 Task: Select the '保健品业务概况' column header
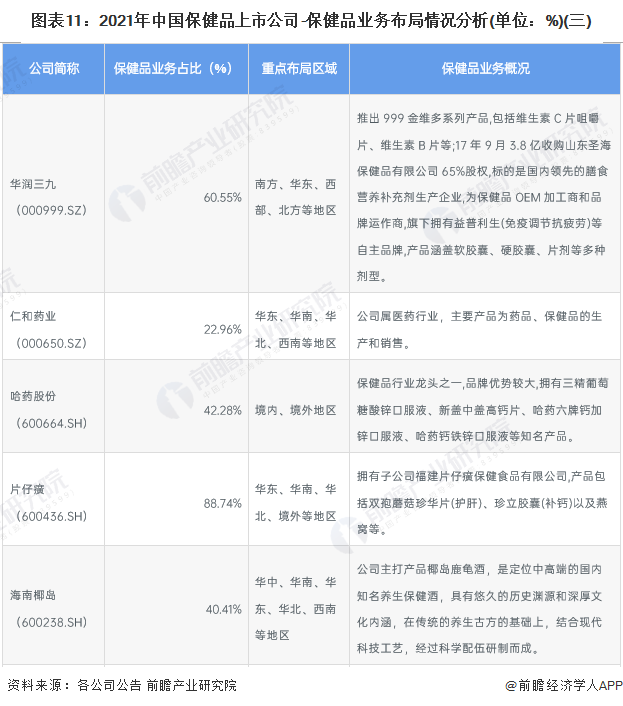click(x=485, y=68)
